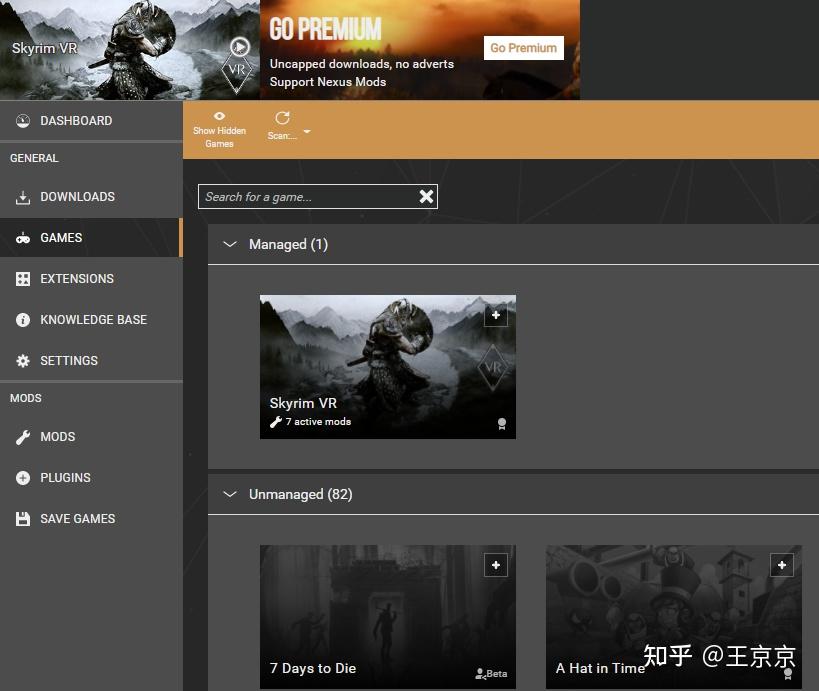This screenshot has width=819, height=691.
Task: Clear the game search with X
Action: point(426,196)
